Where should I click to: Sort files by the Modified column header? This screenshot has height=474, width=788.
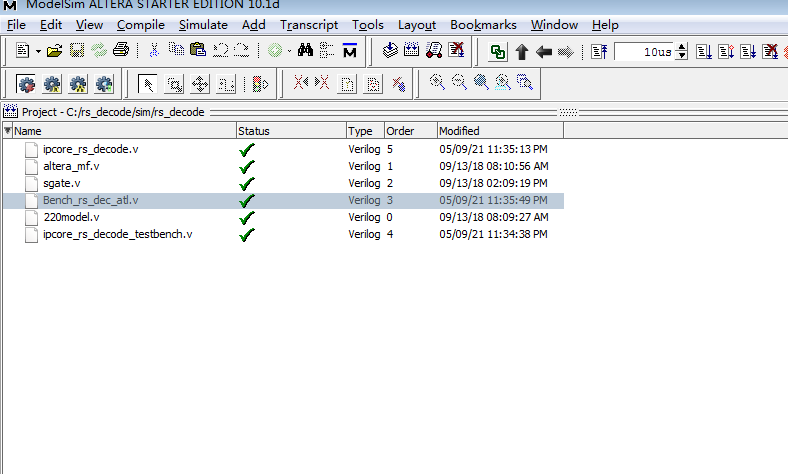500,131
